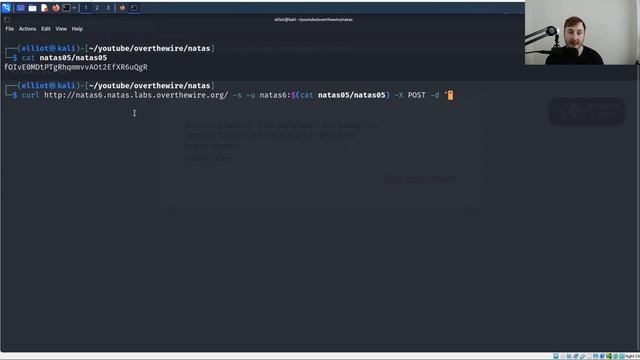Switch to workspace 3

[108, 8]
